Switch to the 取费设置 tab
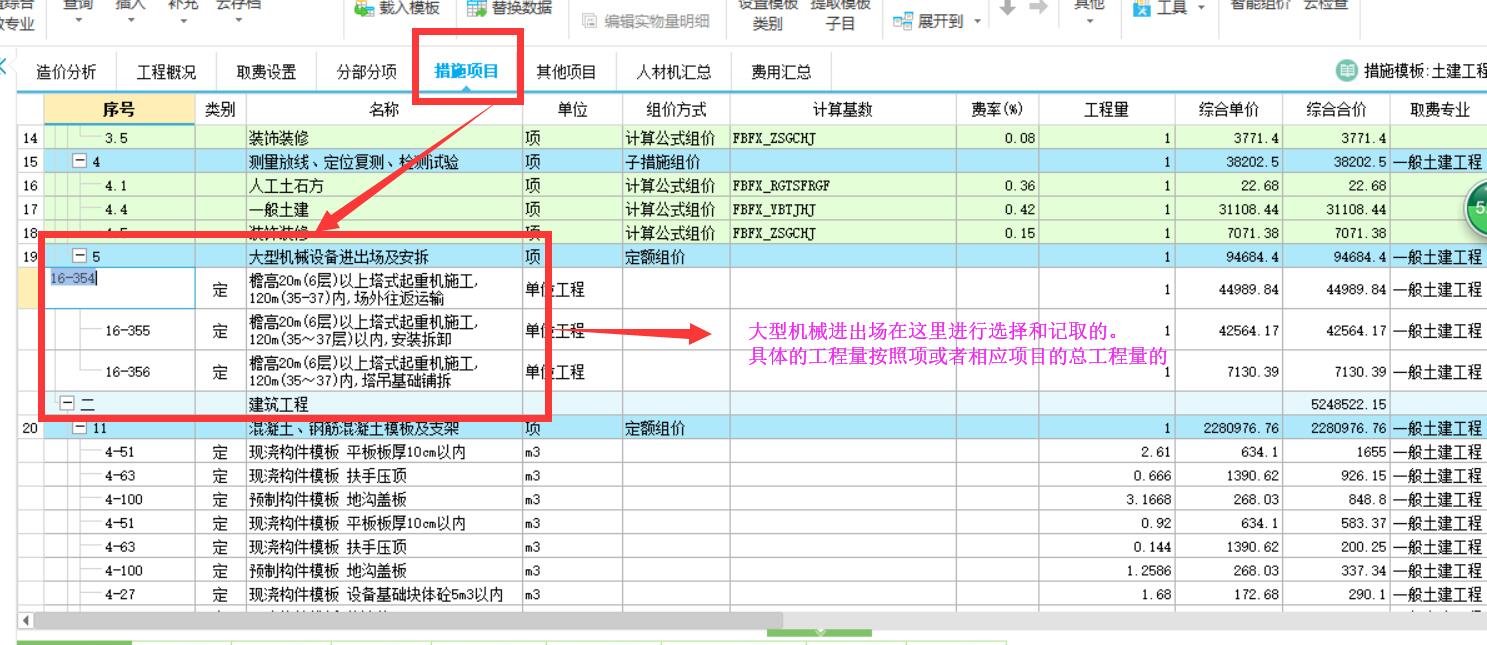1487x645 pixels. (267, 72)
